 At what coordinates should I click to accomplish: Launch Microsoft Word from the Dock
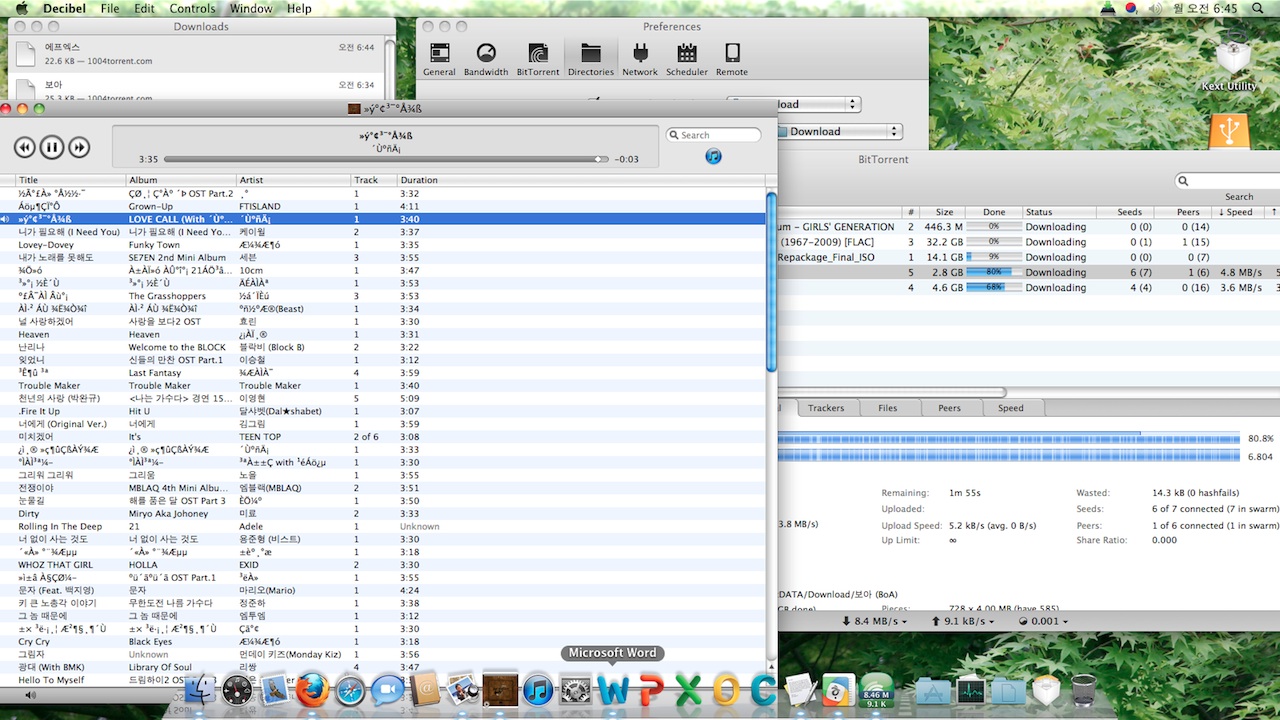(x=613, y=690)
